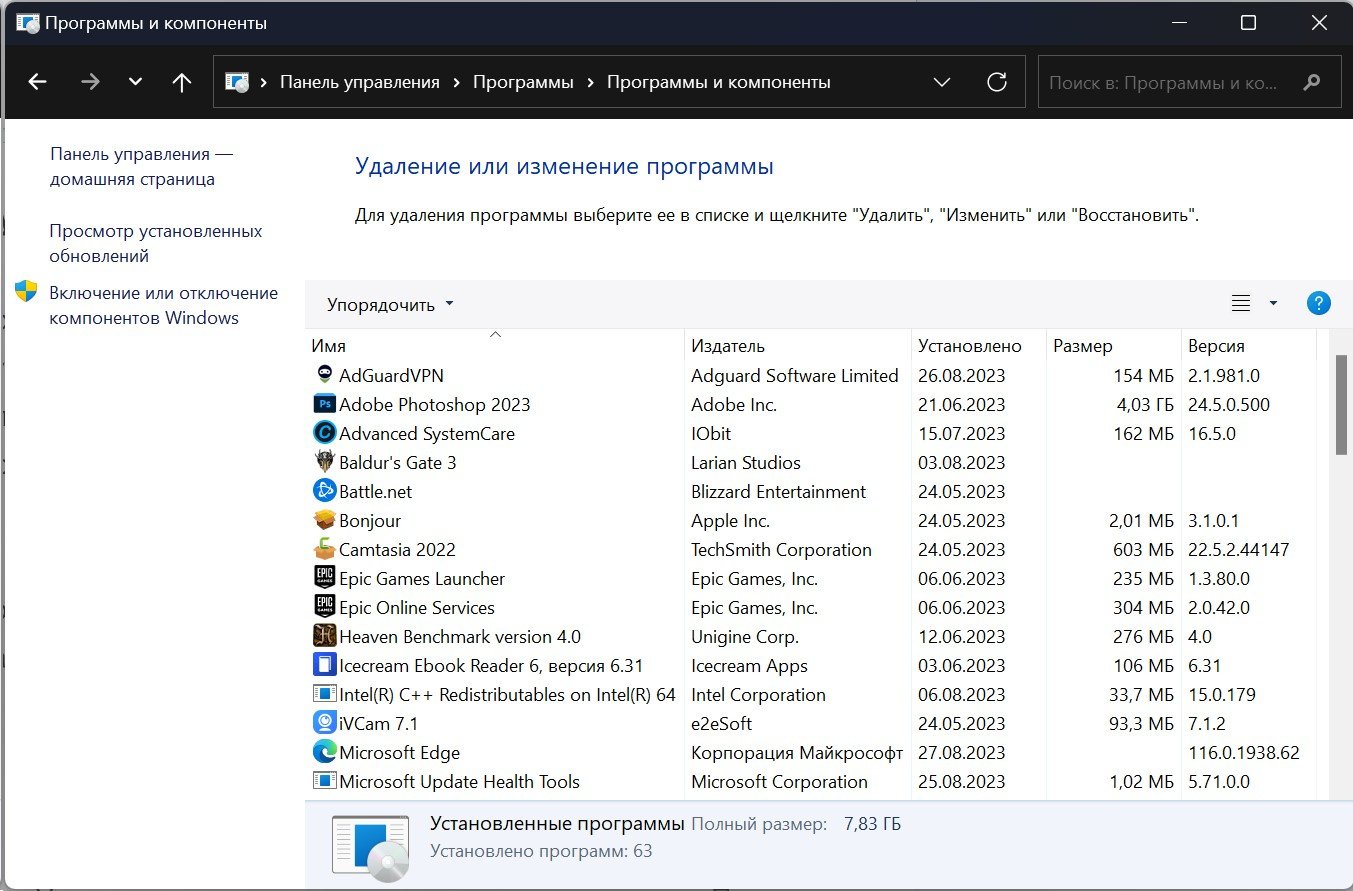Sort by the Имя column header
The height and width of the screenshot is (891, 1353).
[495, 346]
